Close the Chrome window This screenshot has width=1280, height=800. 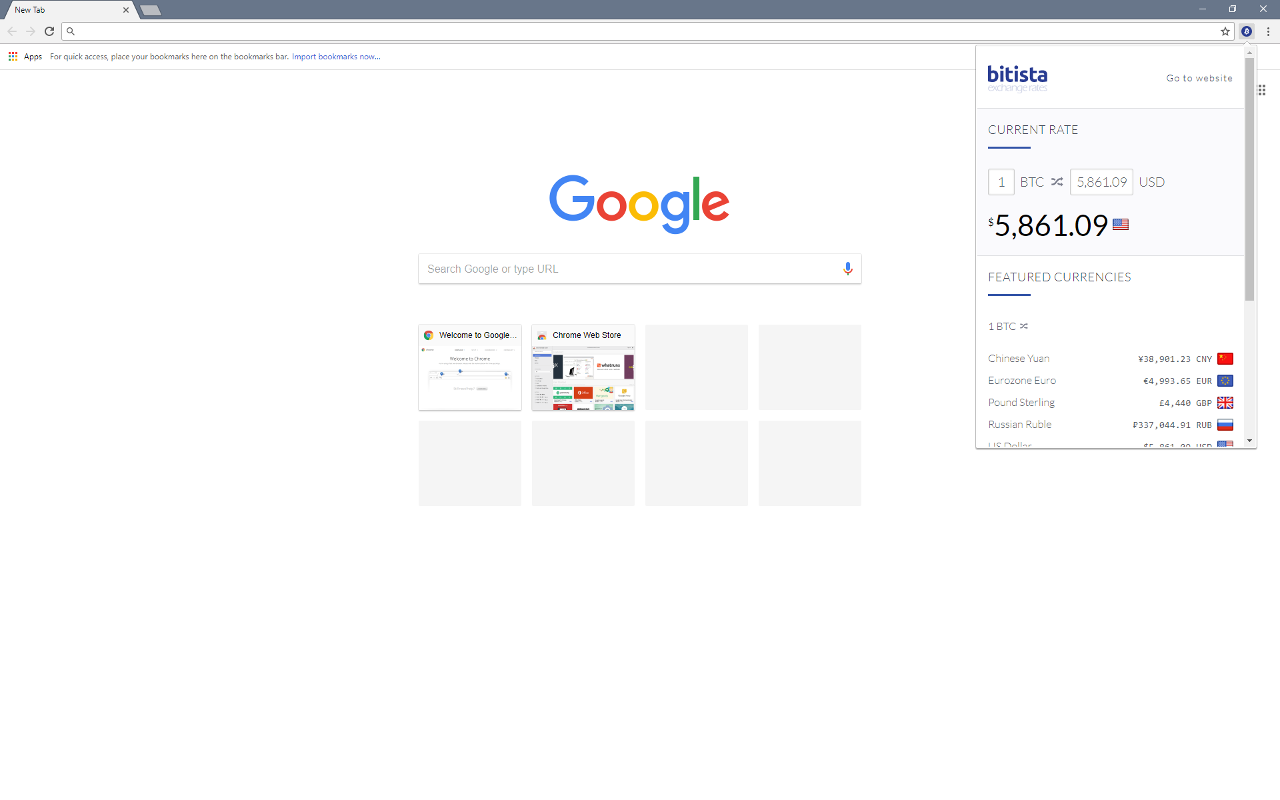[x=1263, y=9]
